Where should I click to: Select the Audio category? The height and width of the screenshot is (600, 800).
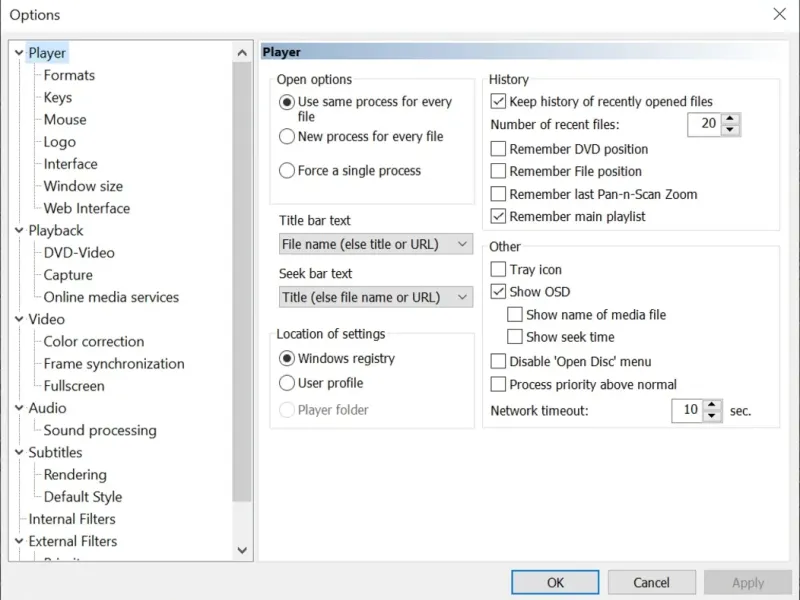pos(47,408)
